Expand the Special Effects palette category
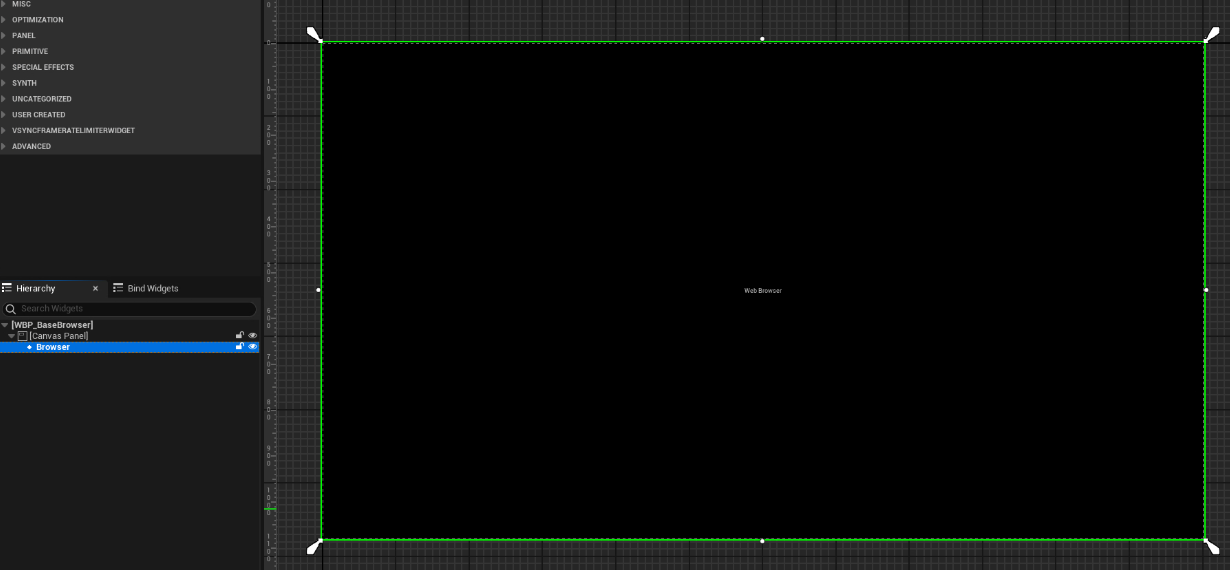The image size is (1230, 570). click(x=4, y=67)
